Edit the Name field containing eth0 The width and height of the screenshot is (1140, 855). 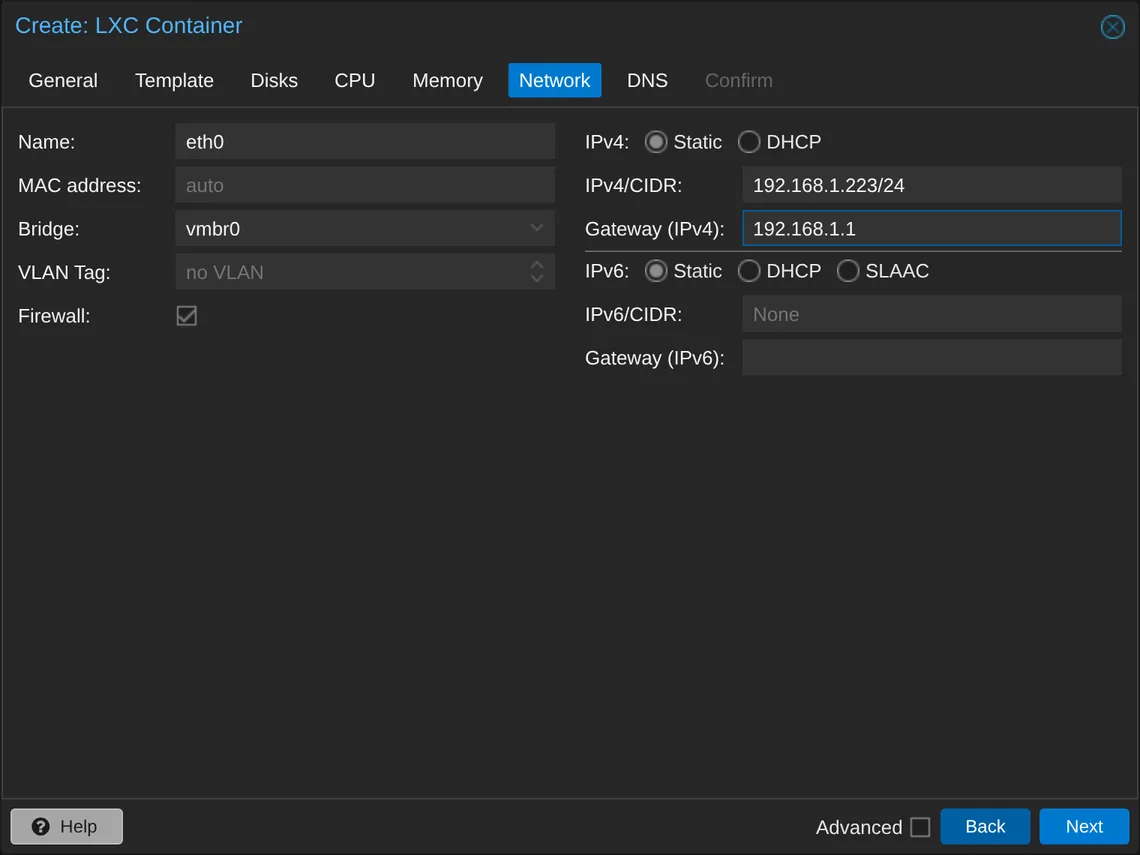pyautogui.click(x=365, y=141)
